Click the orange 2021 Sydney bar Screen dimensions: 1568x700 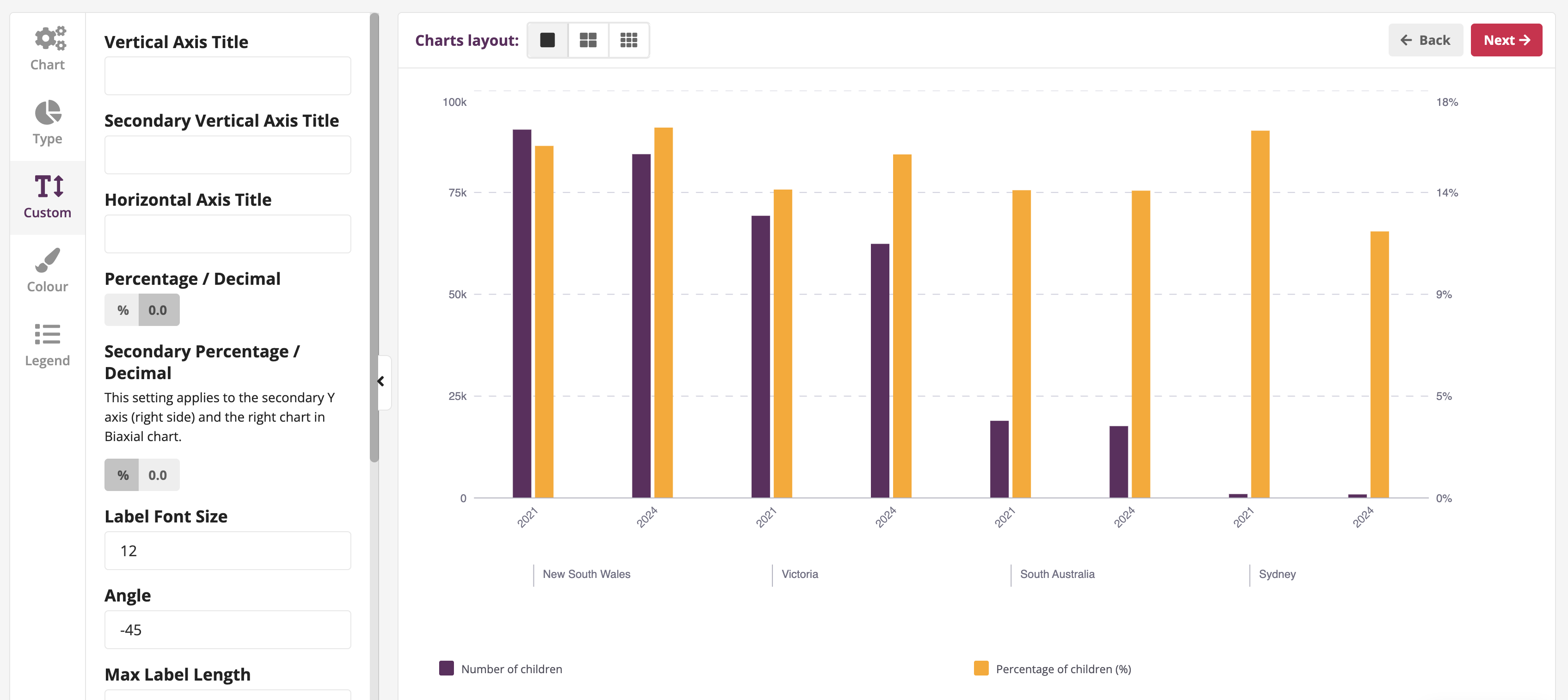click(1260, 314)
